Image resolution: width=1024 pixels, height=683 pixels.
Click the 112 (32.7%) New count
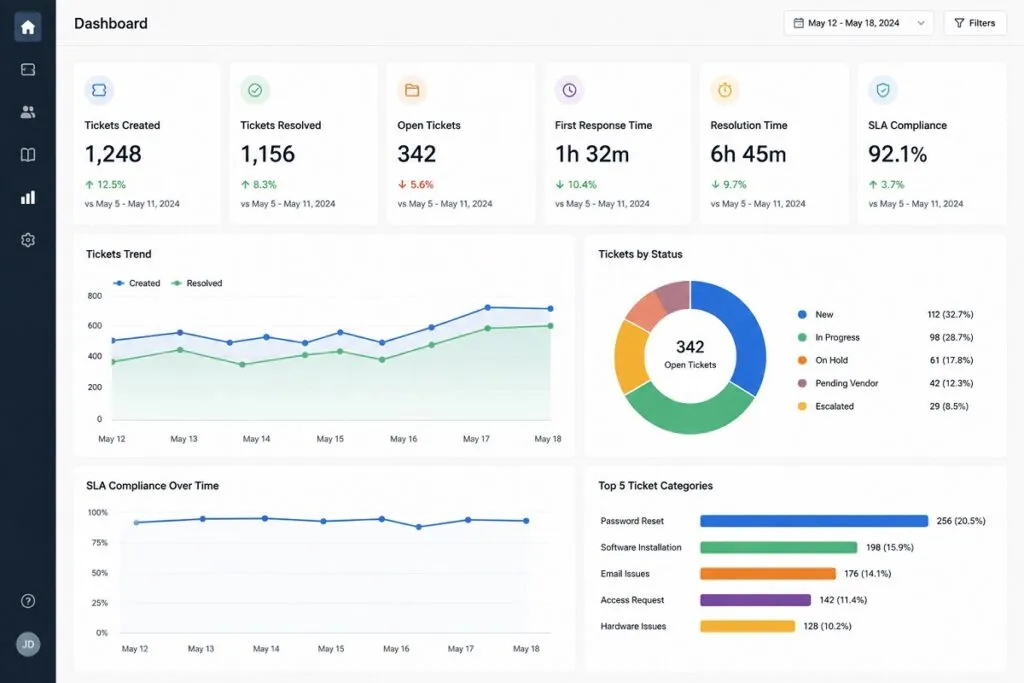coord(950,315)
